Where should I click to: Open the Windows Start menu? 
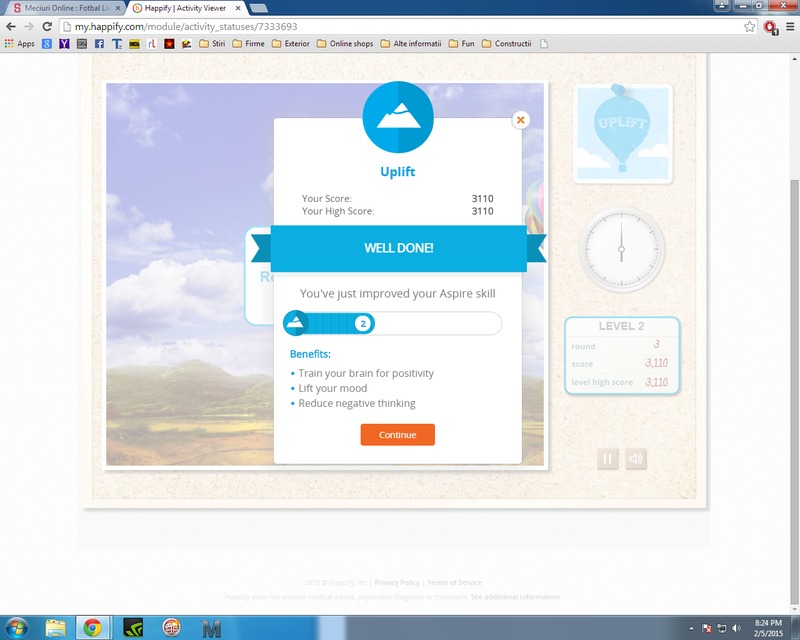click(x=16, y=628)
